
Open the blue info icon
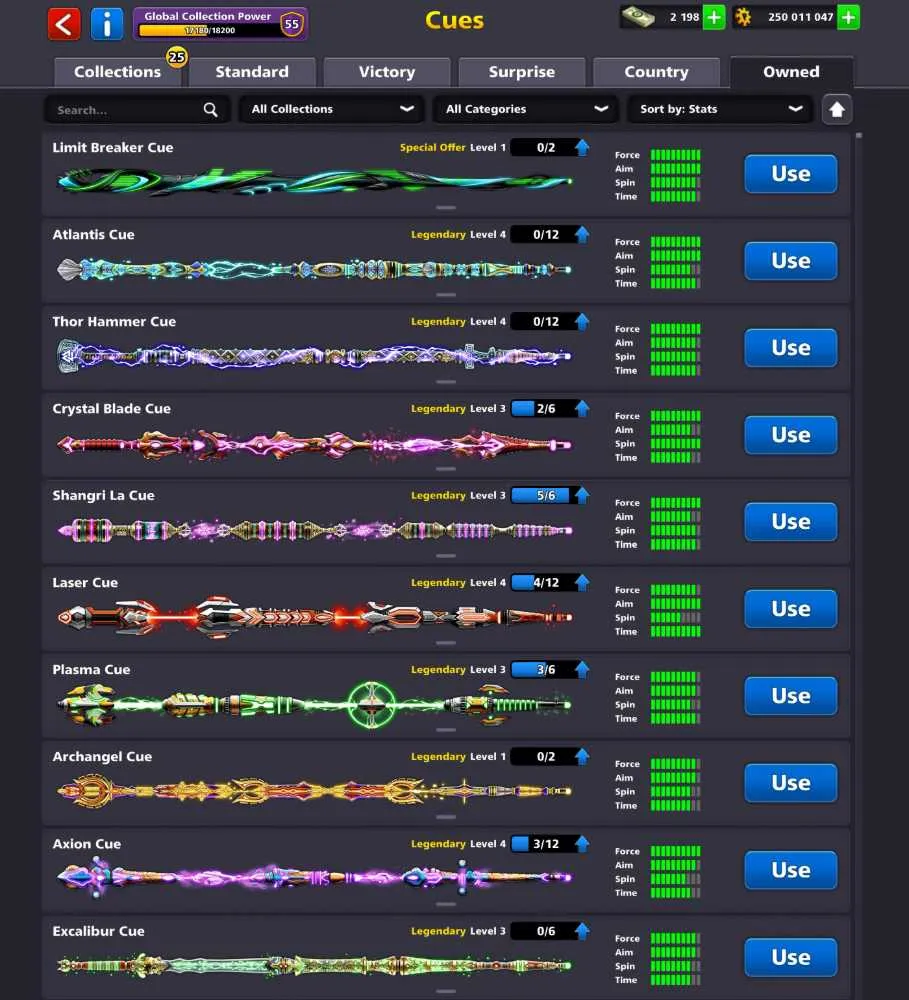tap(107, 24)
